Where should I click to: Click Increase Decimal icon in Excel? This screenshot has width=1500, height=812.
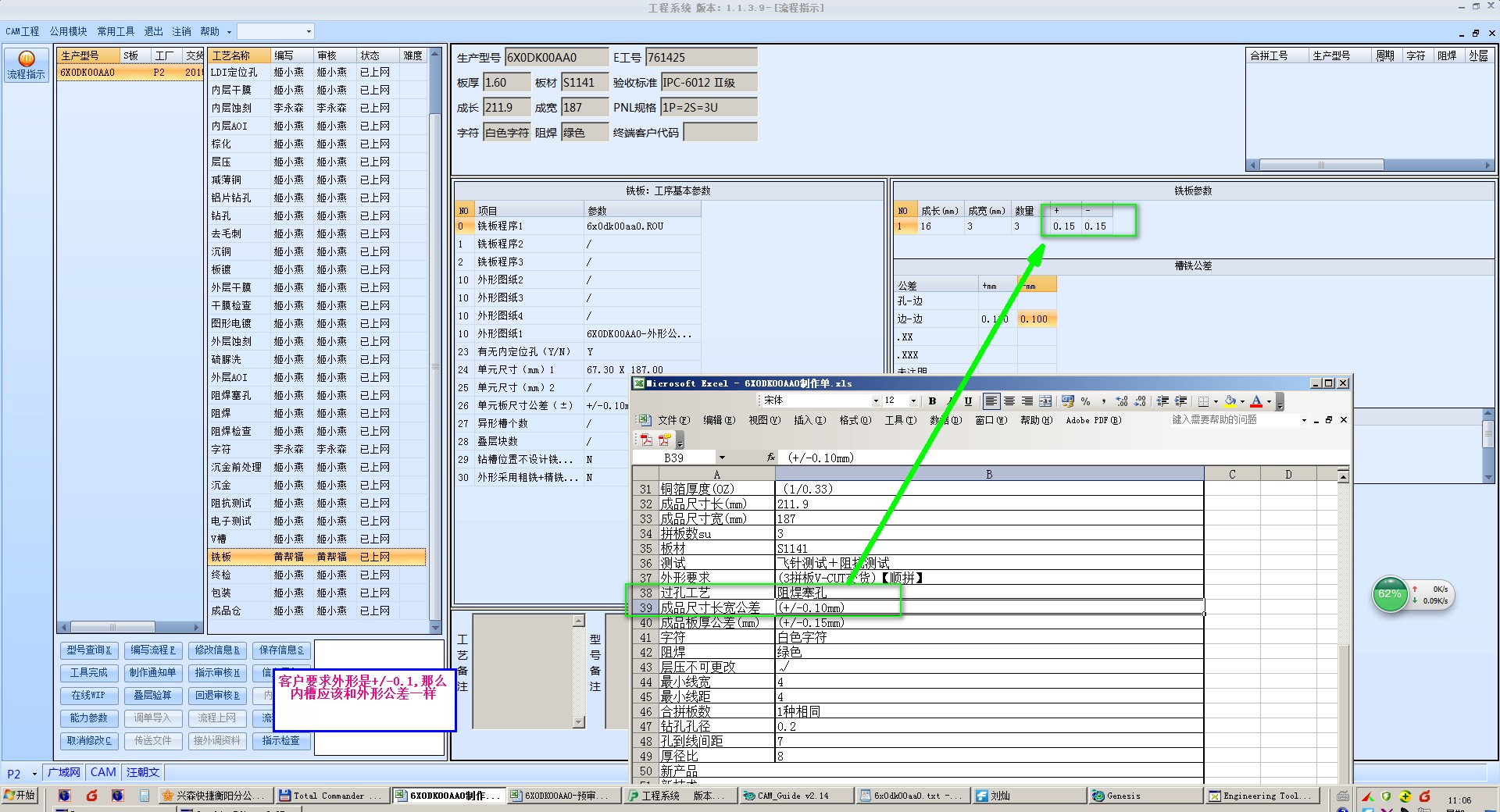1122,401
